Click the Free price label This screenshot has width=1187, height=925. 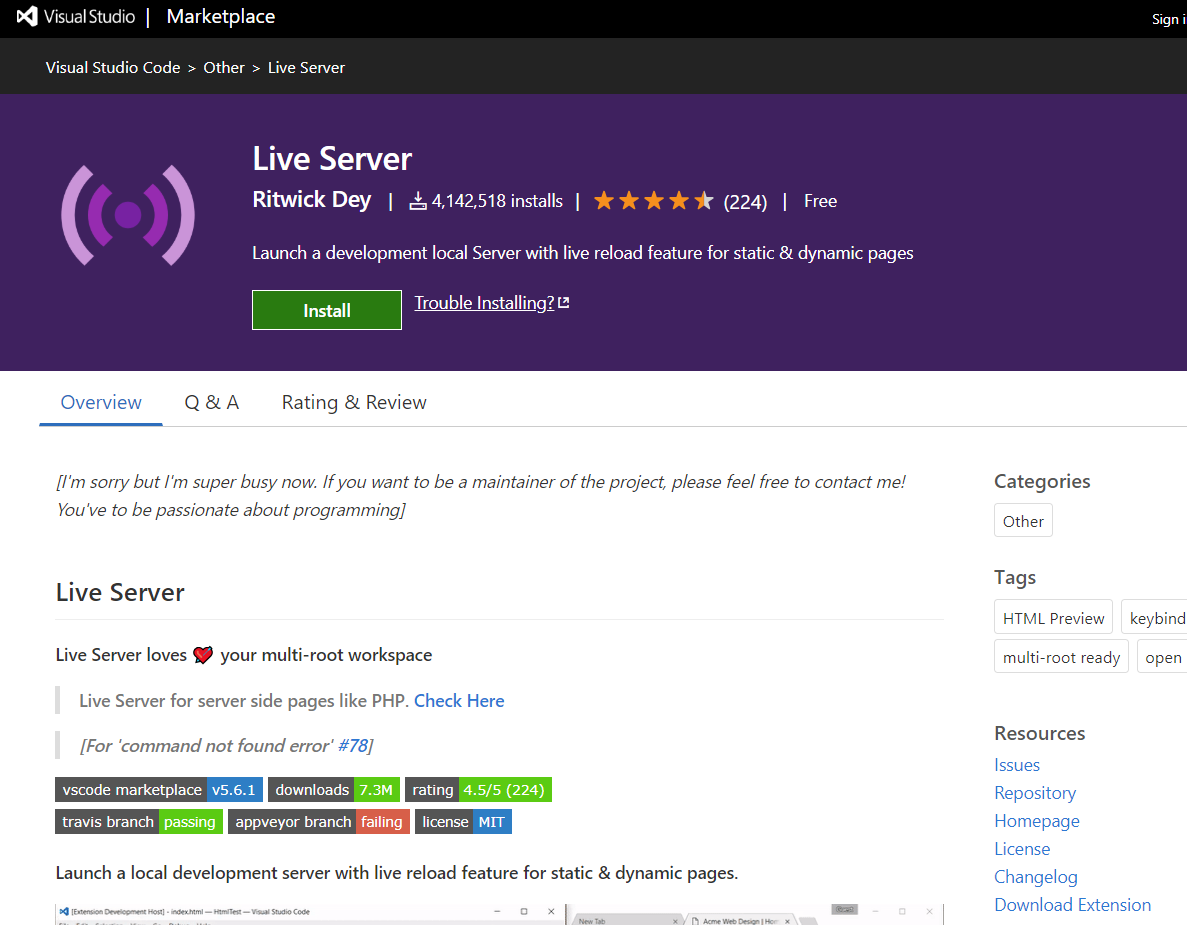(x=820, y=201)
